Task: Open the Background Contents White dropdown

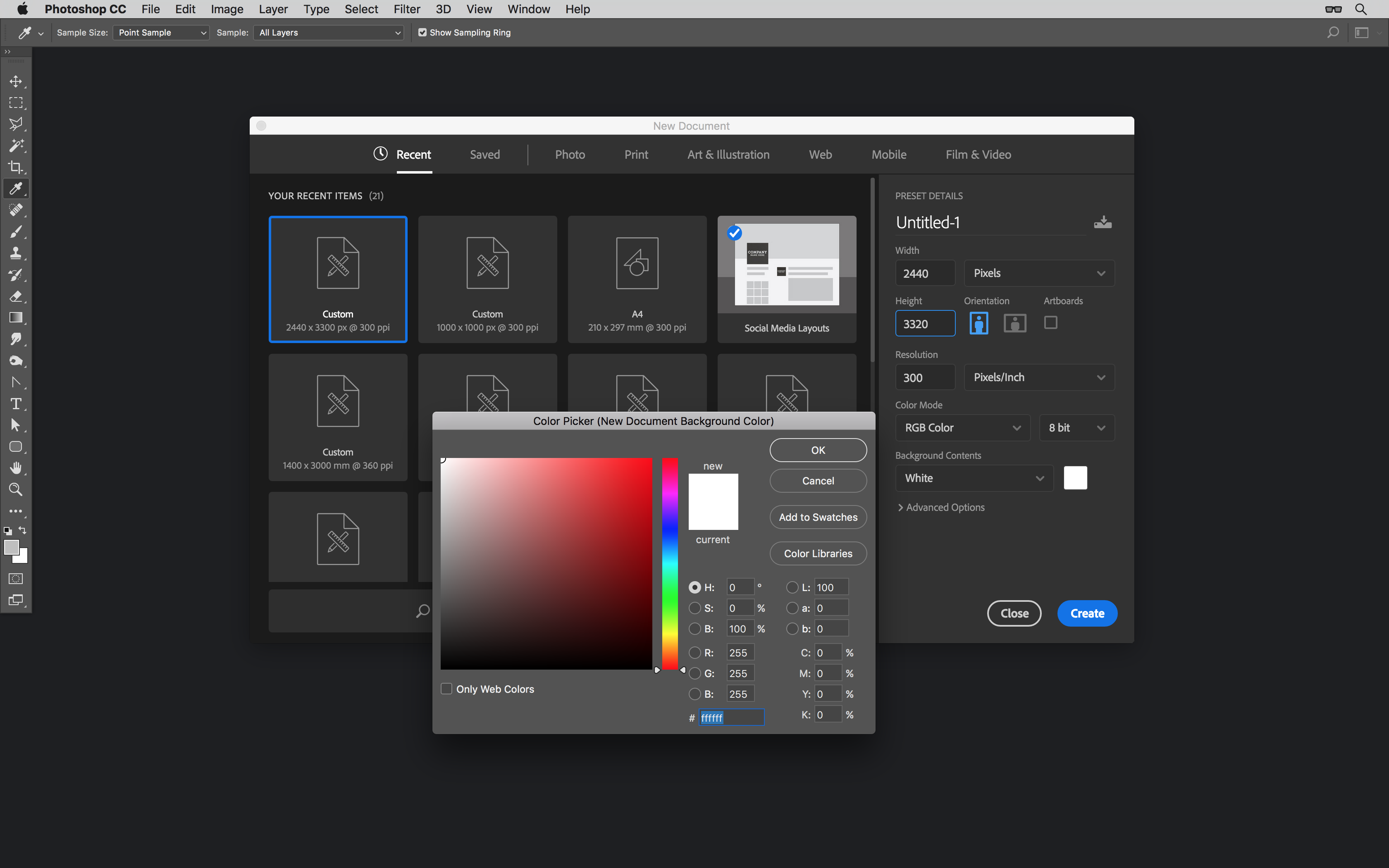Action: 974,478
